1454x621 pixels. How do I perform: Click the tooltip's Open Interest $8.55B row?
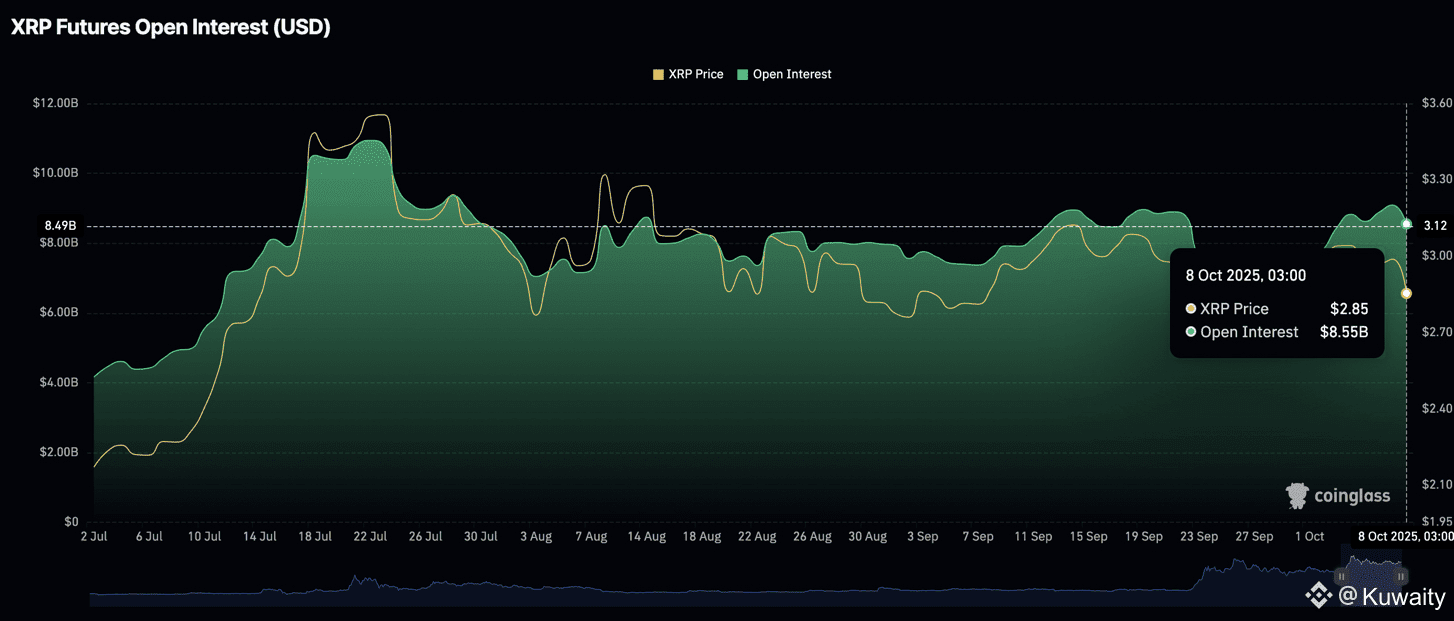pos(1276,332)
